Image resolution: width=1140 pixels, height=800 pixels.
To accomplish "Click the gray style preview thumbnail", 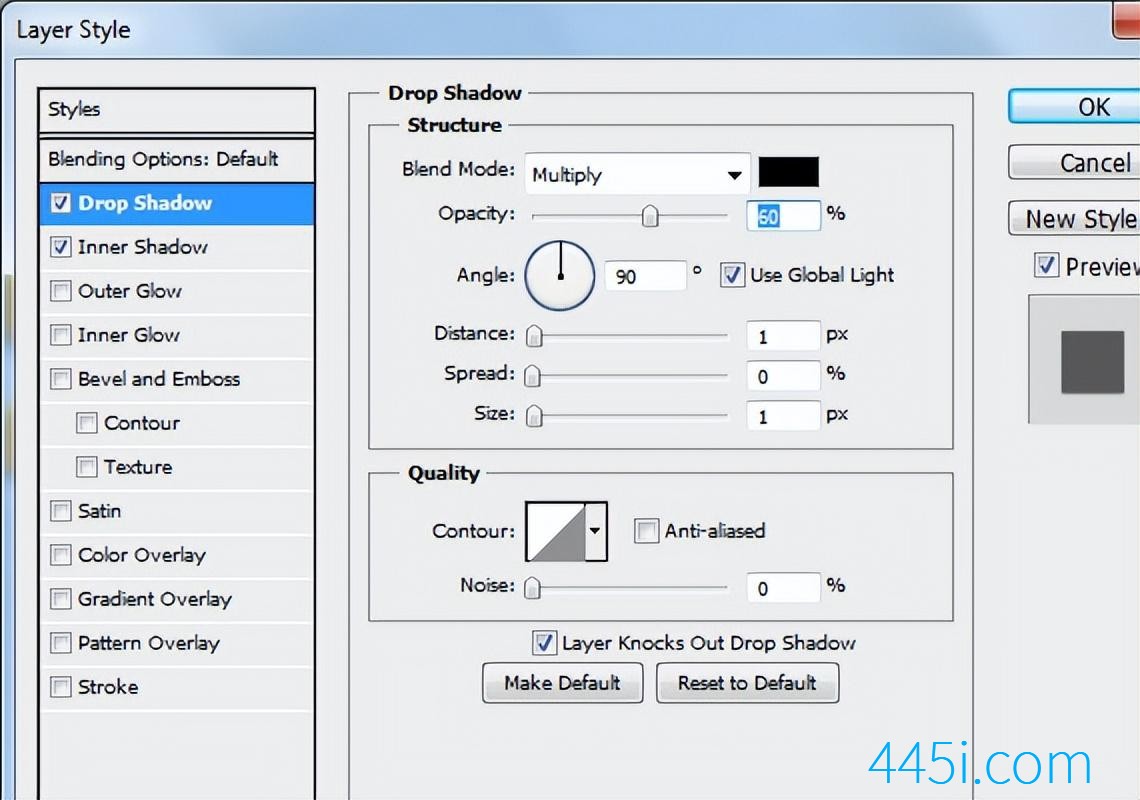I will pyautogui.click(x=1092, y=361).
